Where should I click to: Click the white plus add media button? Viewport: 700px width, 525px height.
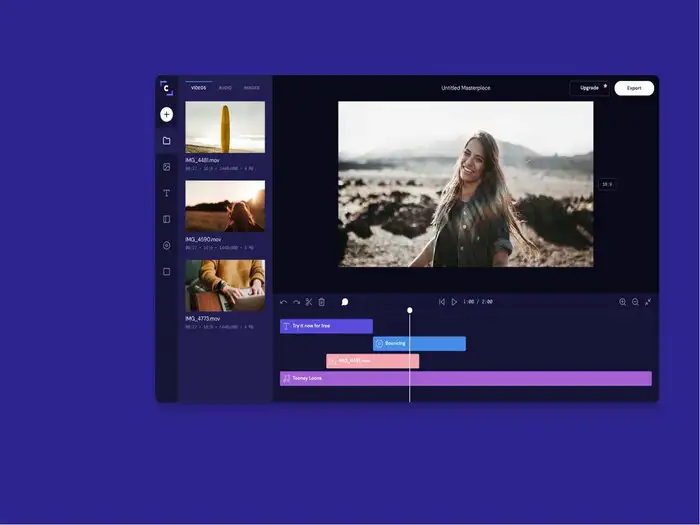166,114
